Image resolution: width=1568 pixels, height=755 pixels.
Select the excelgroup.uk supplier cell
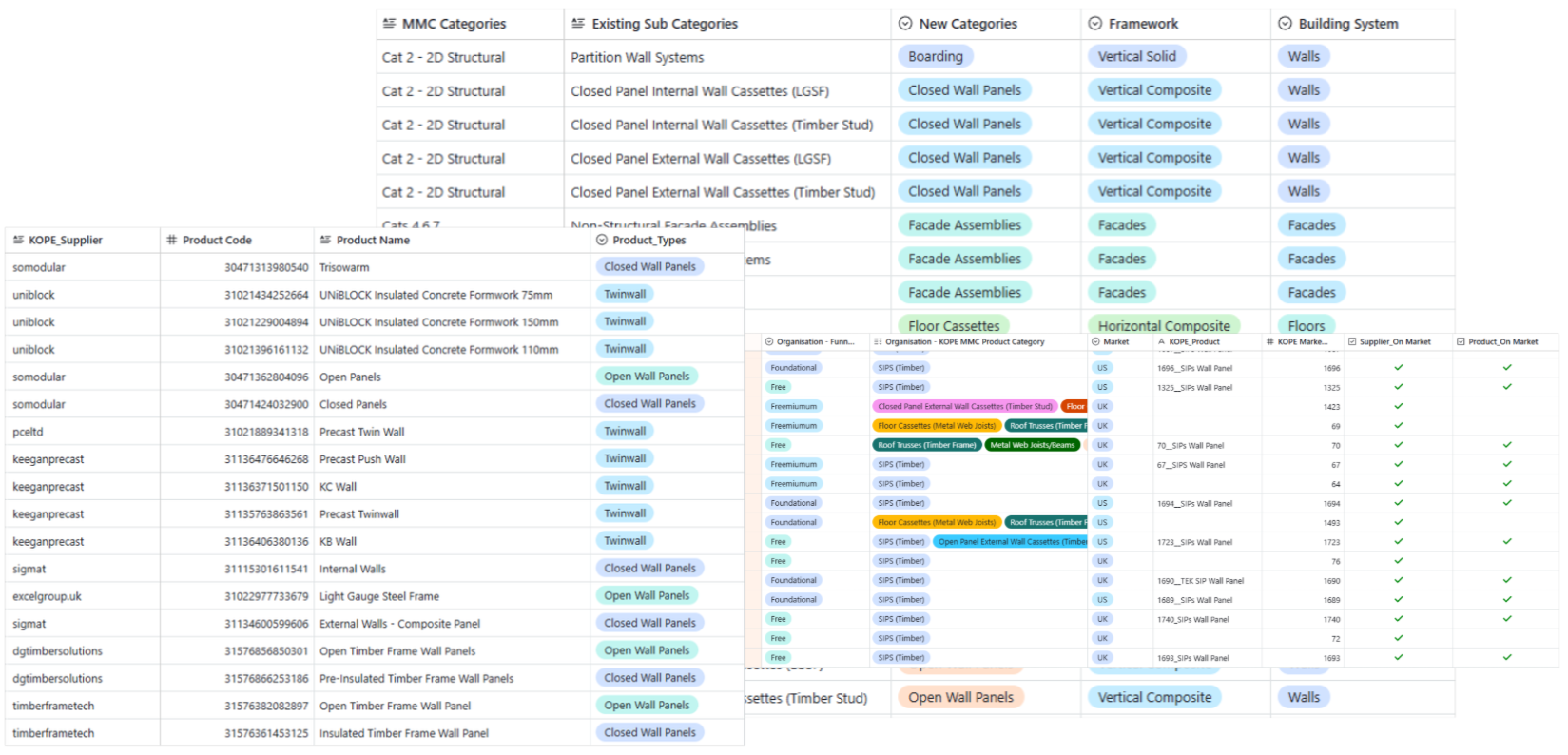(83, 596)
